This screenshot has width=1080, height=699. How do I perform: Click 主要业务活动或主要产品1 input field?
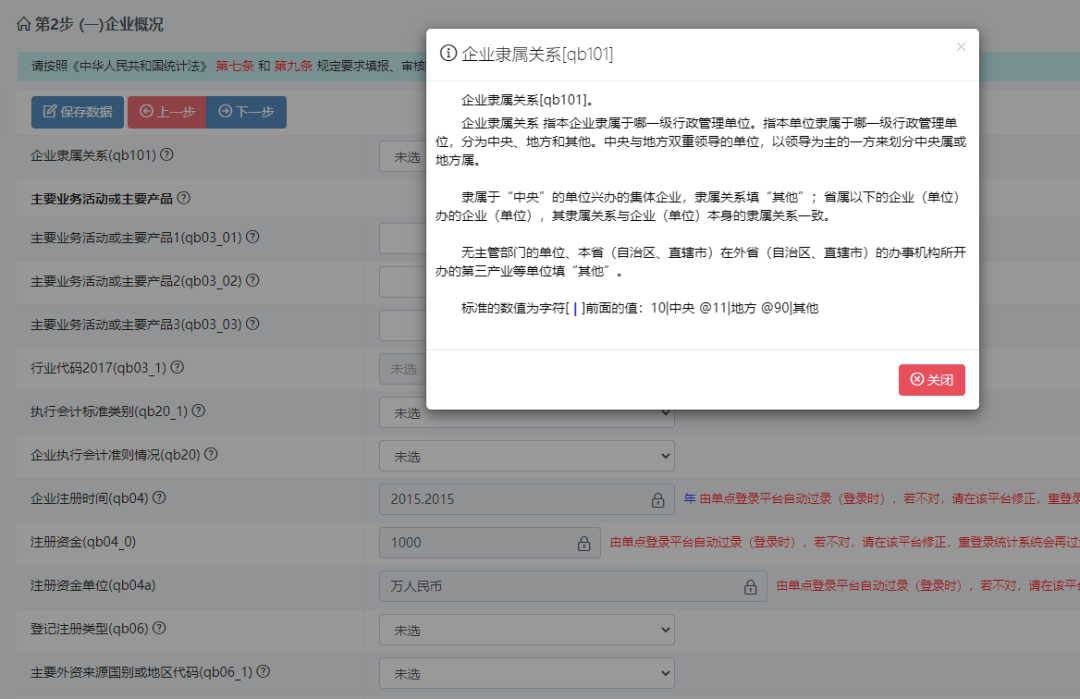point(403,238)
